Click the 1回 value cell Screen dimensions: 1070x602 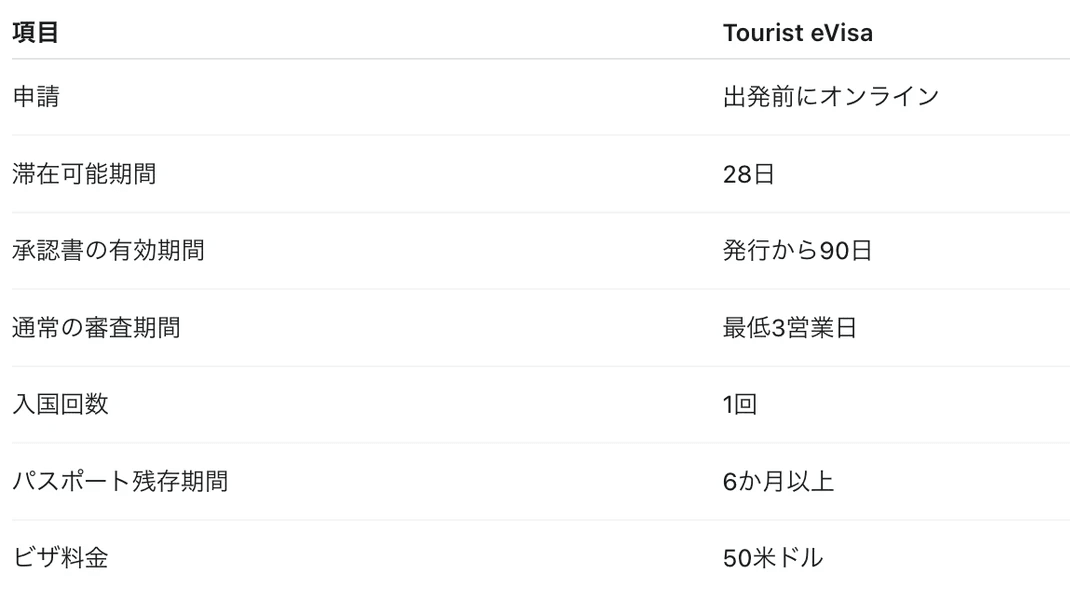[x=740, y=404]
